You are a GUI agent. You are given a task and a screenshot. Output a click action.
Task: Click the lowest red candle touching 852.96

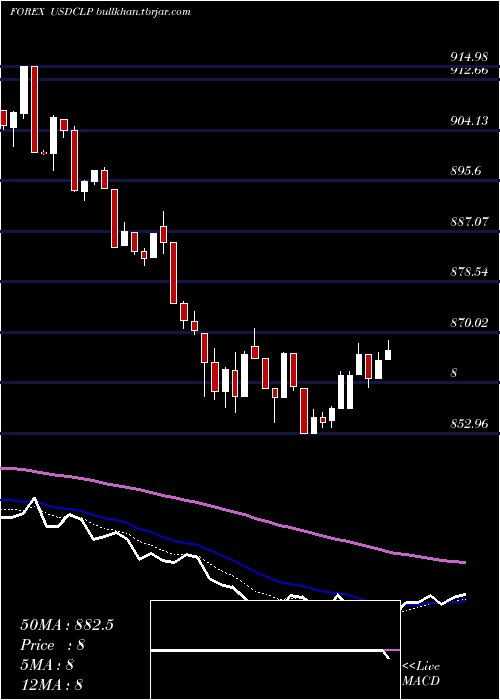coord(304,411)
